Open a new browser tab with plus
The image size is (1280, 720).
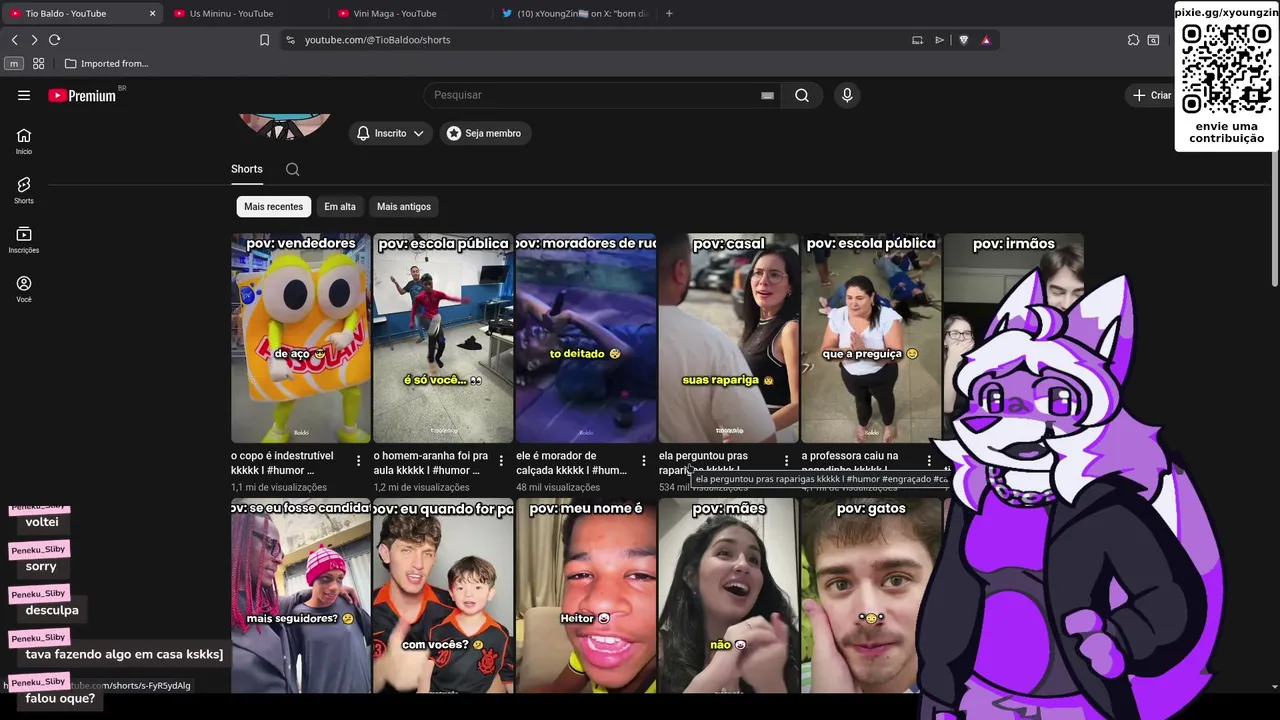669,13
